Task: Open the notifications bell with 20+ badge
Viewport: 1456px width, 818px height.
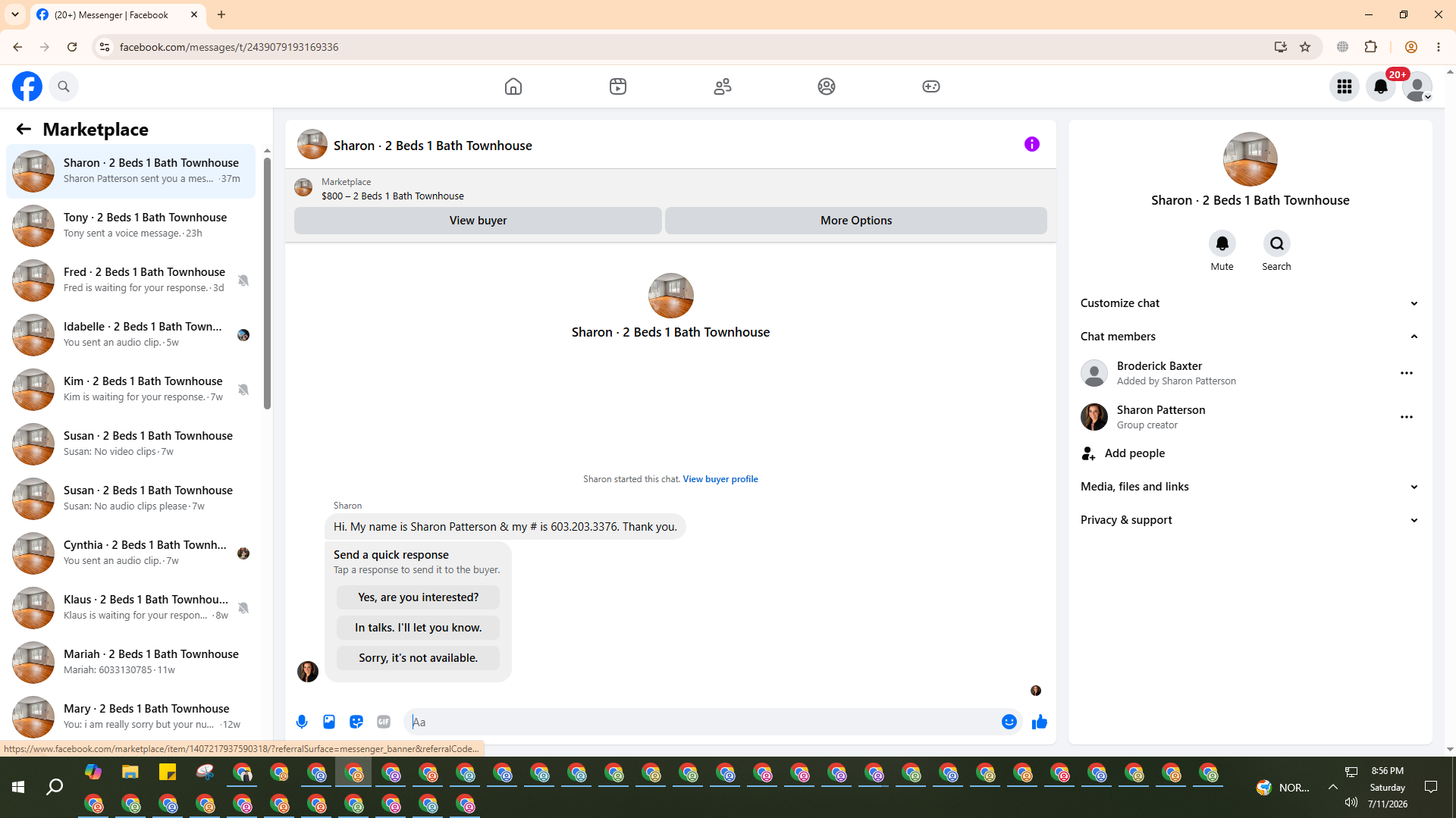Action: (x=1381, y=86)
